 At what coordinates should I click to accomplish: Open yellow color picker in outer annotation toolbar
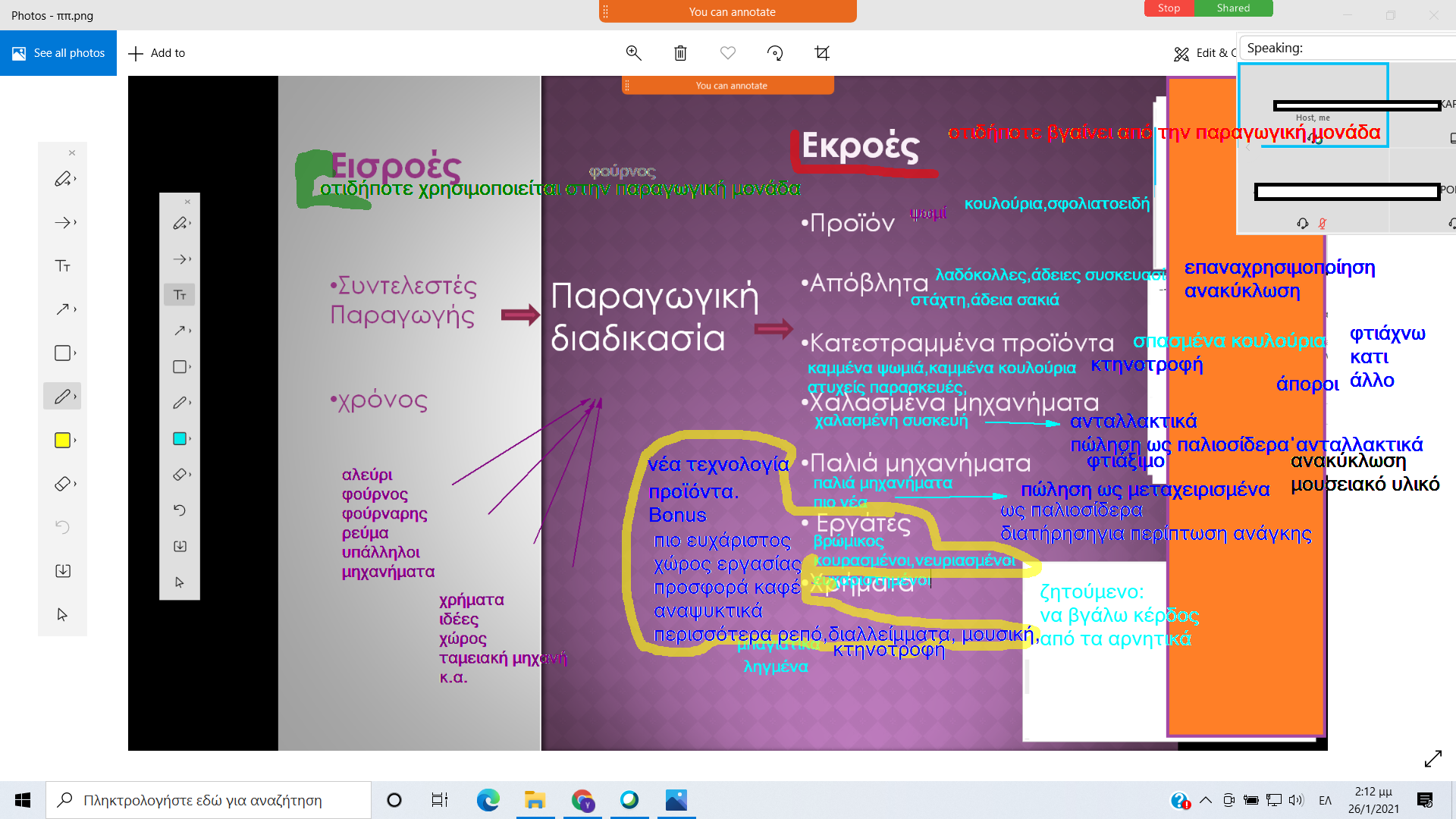(62, 441)
